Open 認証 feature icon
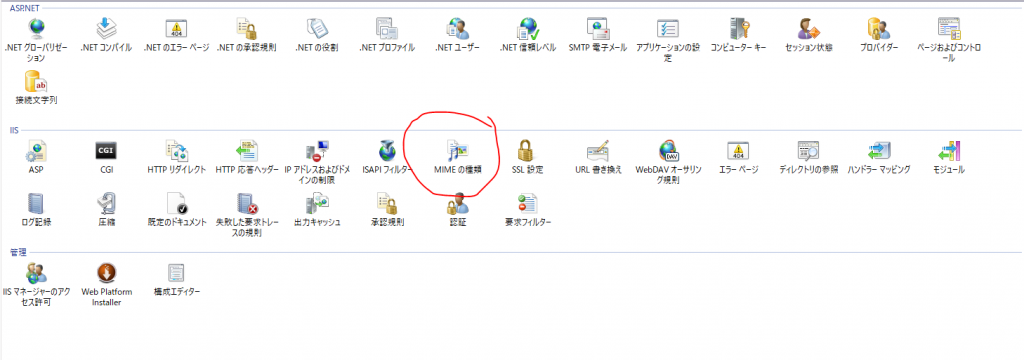Viewport: 1024px width, 360px height. pos(457,203)
